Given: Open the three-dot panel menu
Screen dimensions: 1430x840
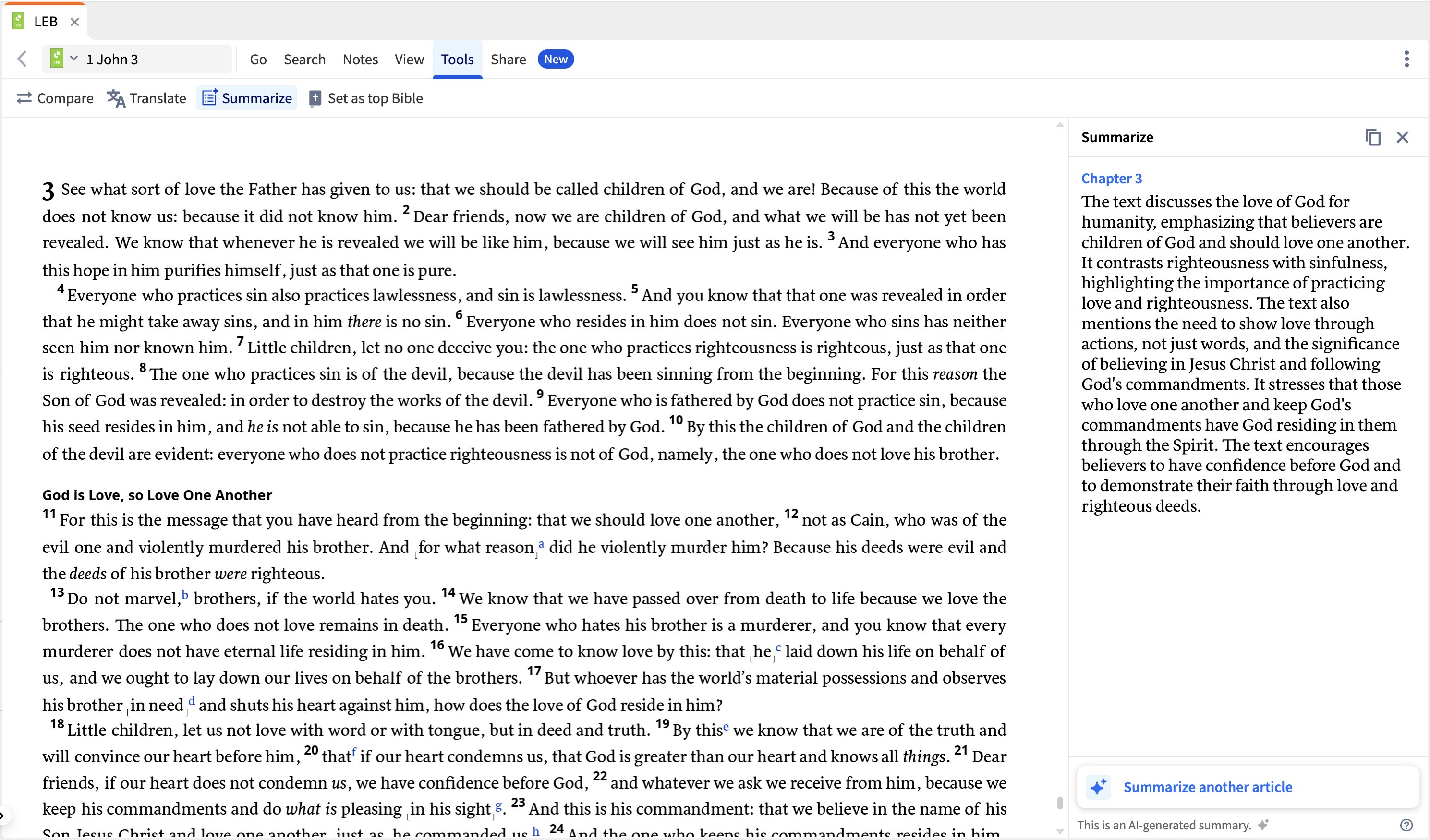Looking at the screenshot, I should (1406, 59).
